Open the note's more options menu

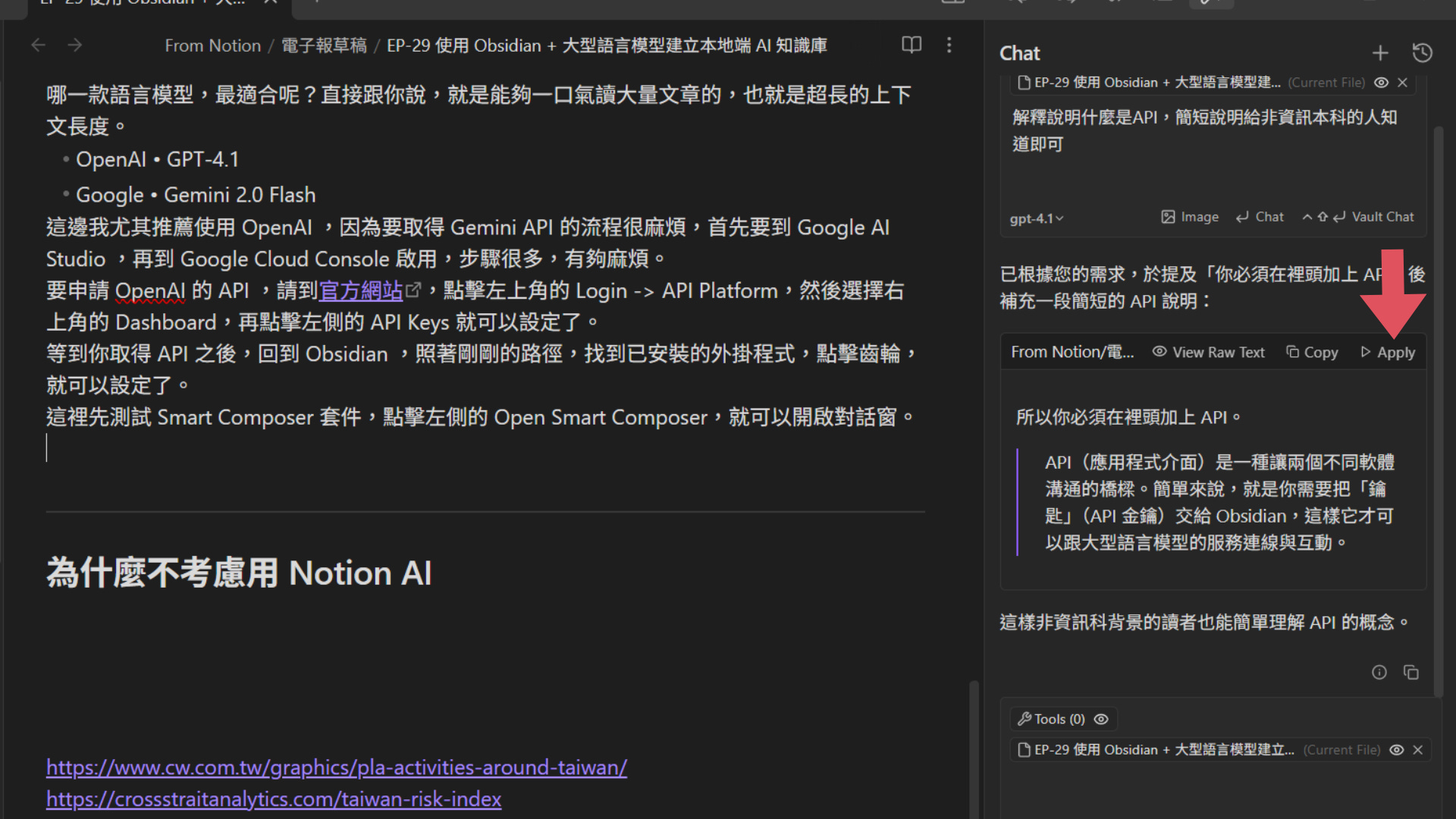click(x=949, y=45)
